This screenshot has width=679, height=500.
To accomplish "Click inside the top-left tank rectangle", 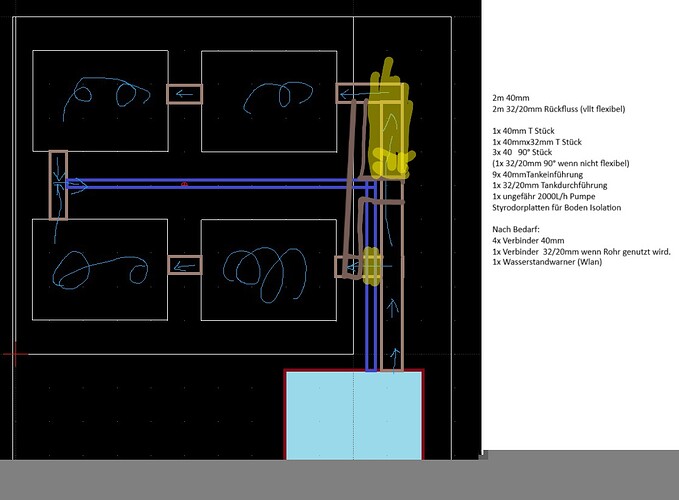I will [x=100, y=100].
